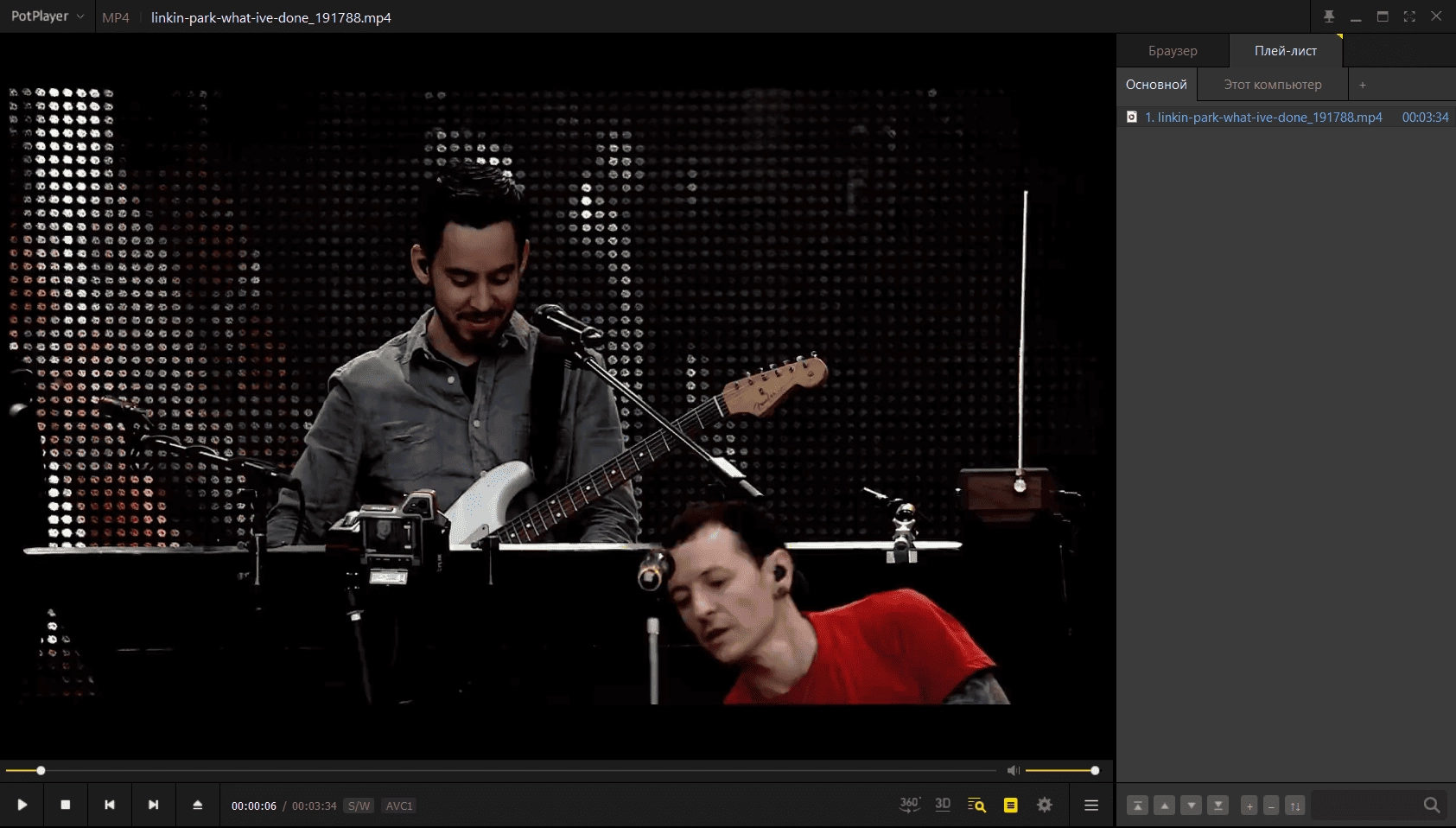
Task: Open file with the eject icon
Action: [x=198, y=805]
